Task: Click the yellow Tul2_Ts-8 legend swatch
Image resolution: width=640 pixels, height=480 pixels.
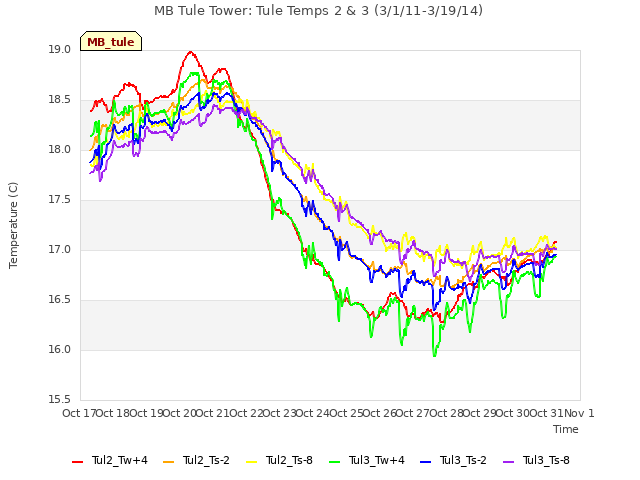Action: (252, 462)
